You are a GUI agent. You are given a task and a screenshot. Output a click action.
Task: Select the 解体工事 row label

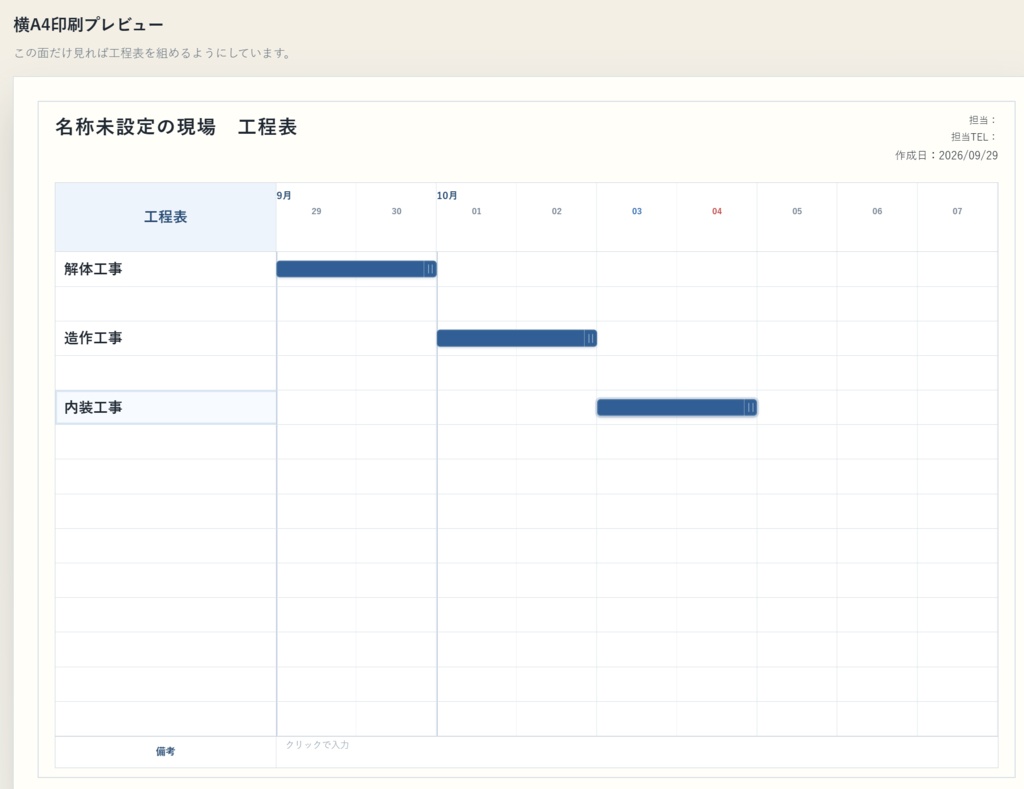pyautogui.click(x=166, y=269)
